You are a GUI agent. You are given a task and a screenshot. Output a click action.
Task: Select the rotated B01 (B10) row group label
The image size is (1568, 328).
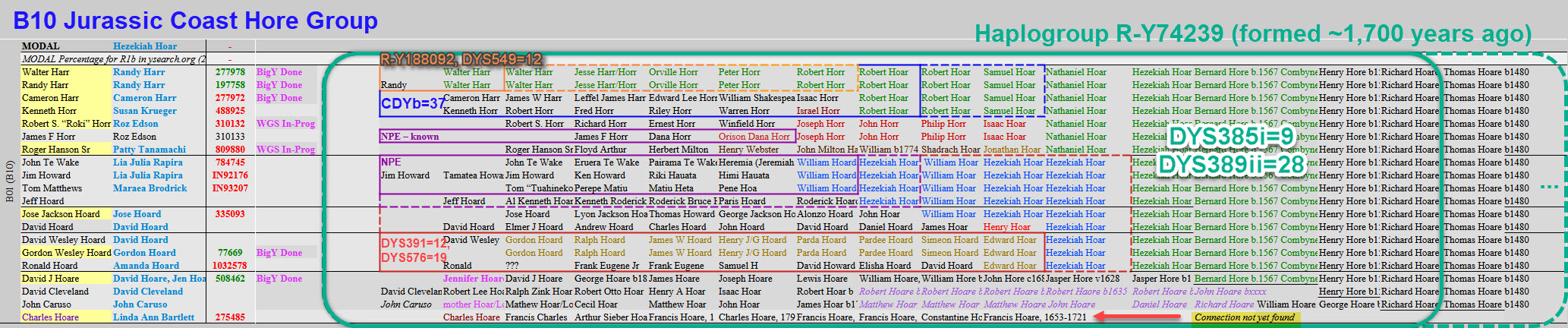(x=10, y=182)
